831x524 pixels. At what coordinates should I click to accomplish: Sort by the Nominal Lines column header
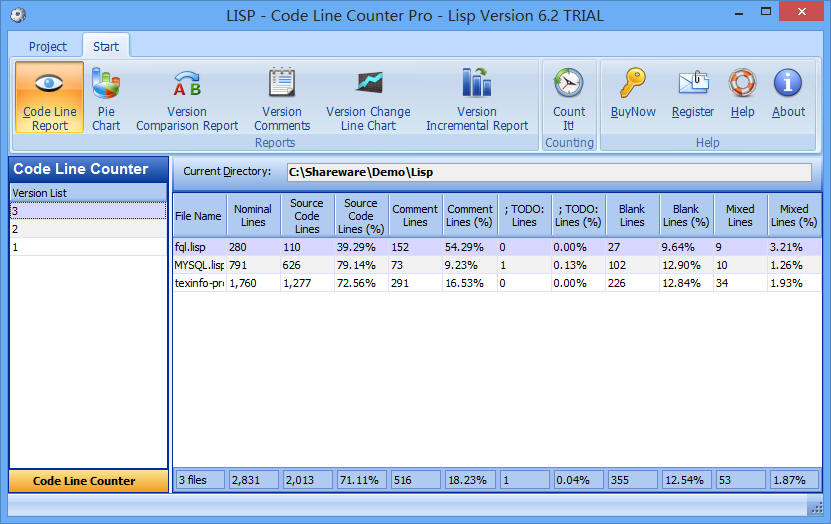coord(253,215)
